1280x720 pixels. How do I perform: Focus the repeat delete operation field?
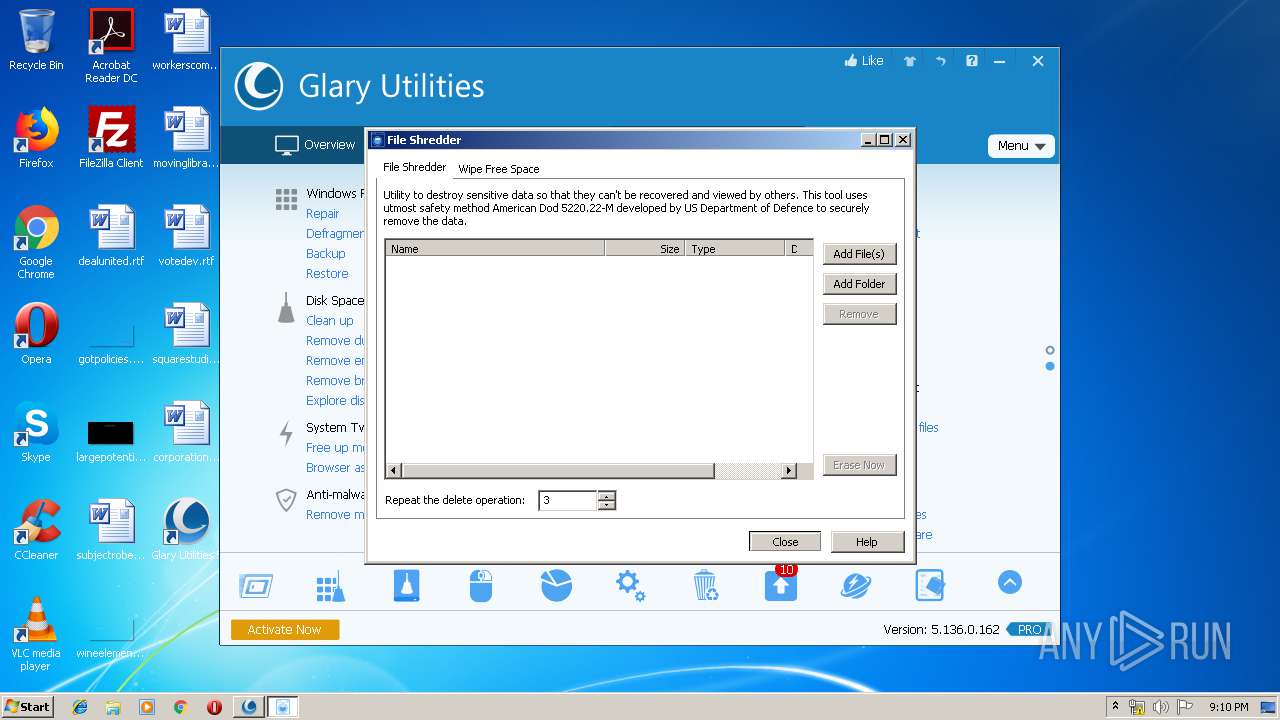coord(567,500)
